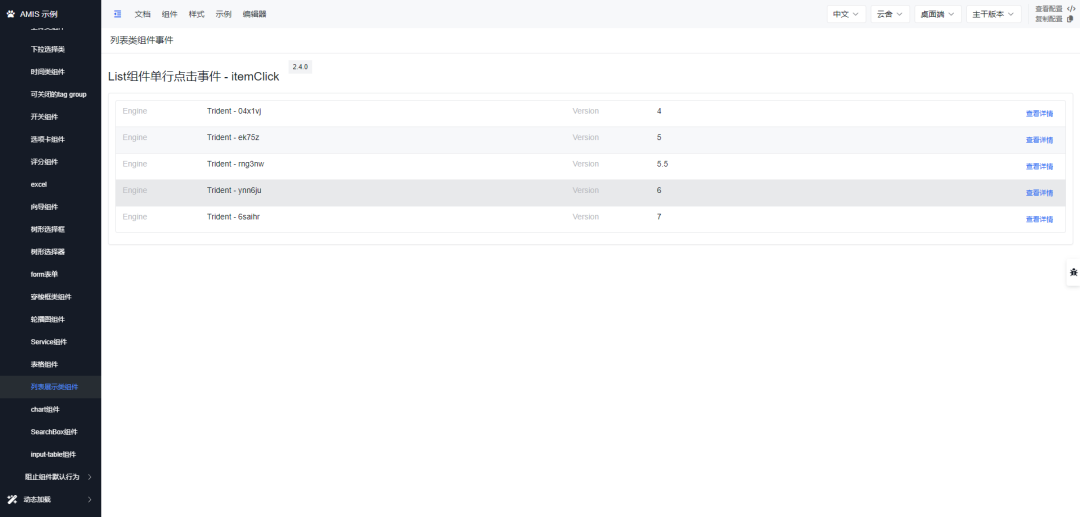Screen dimensions: 1080x517
Task: Click 查看详情 for Trident - 6saihr
Action: [x=1039, y=219]
